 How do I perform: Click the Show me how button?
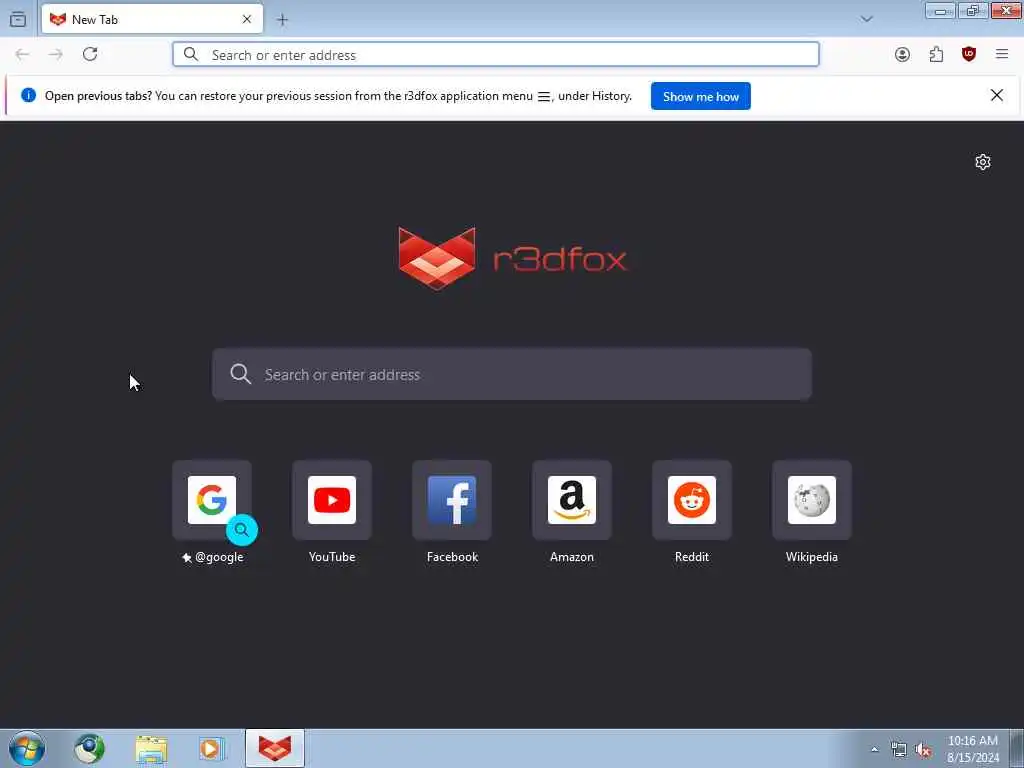(701, 96)
